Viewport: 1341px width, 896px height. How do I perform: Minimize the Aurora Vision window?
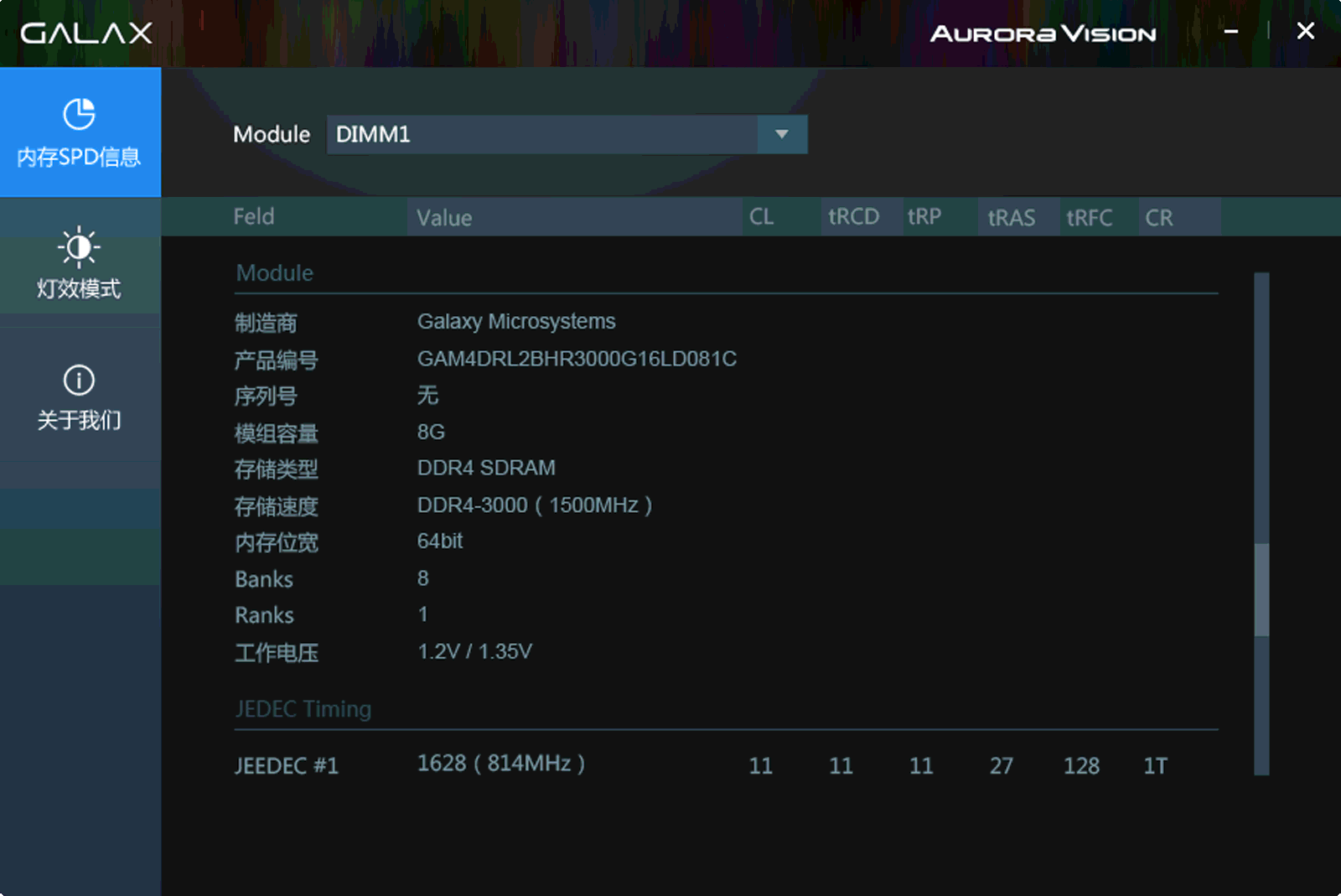[x=1231, y=31]
